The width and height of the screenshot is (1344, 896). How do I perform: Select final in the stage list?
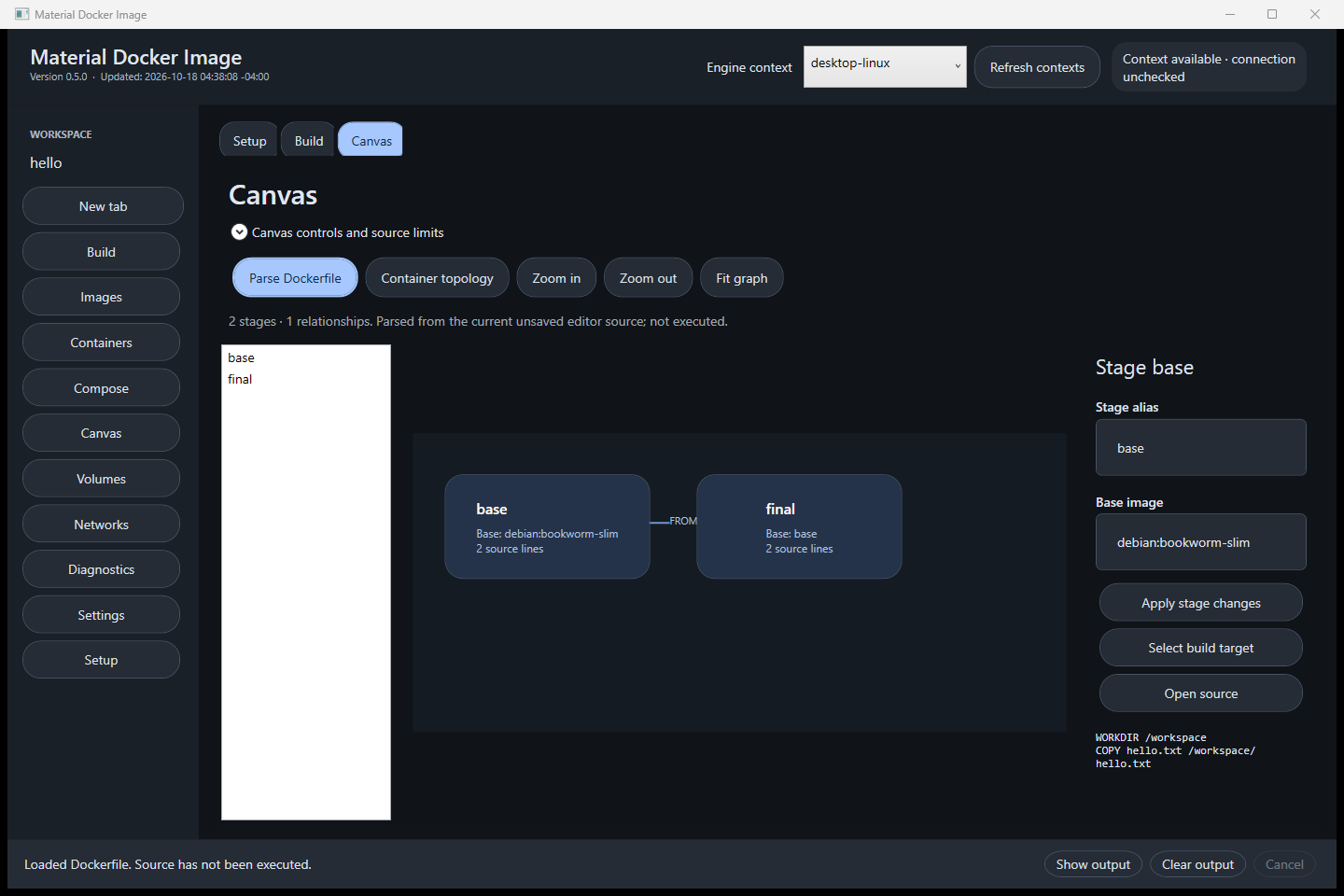coord(306,379)
